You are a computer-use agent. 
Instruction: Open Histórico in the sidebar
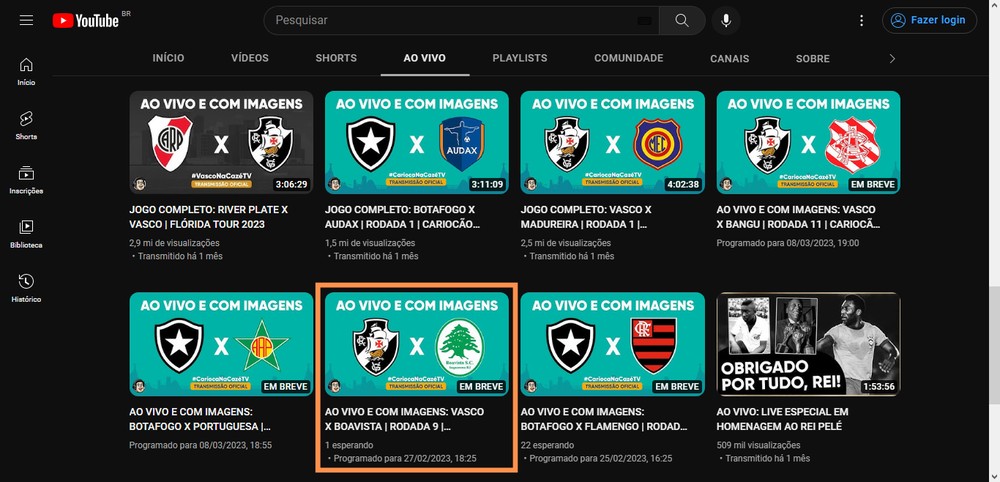coord(26,289)
